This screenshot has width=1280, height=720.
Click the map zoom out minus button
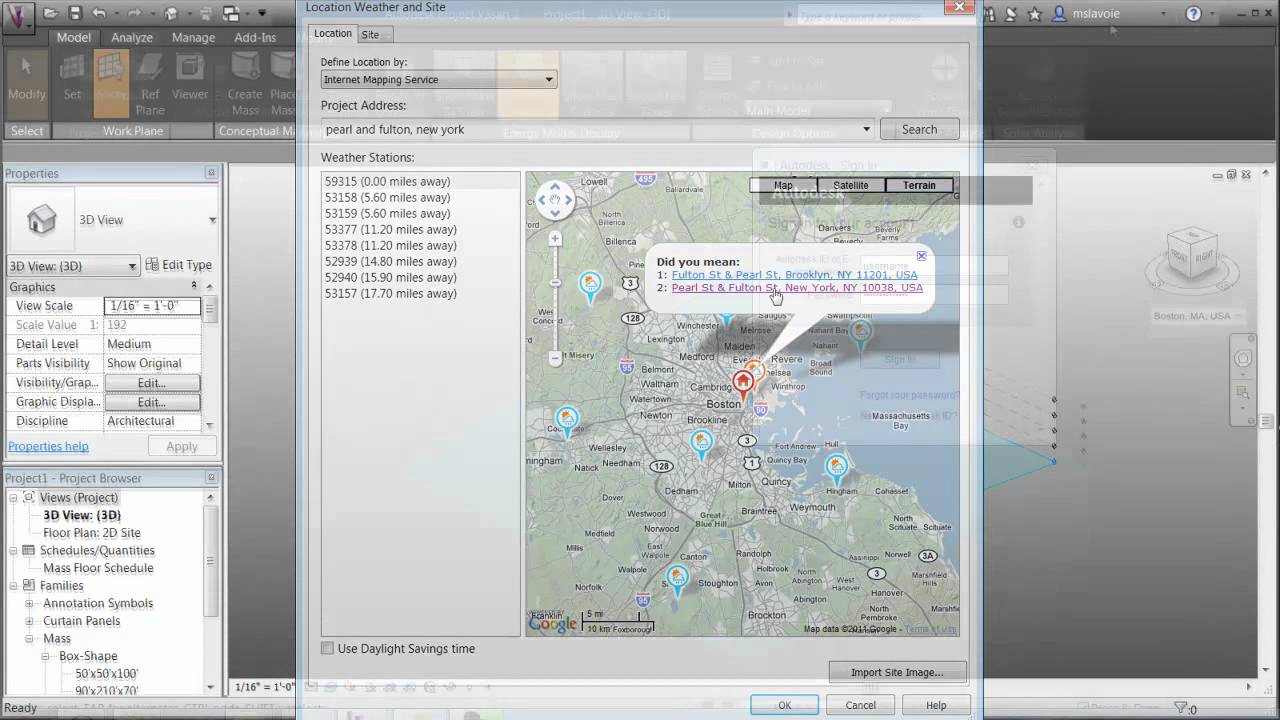point(555,358)
